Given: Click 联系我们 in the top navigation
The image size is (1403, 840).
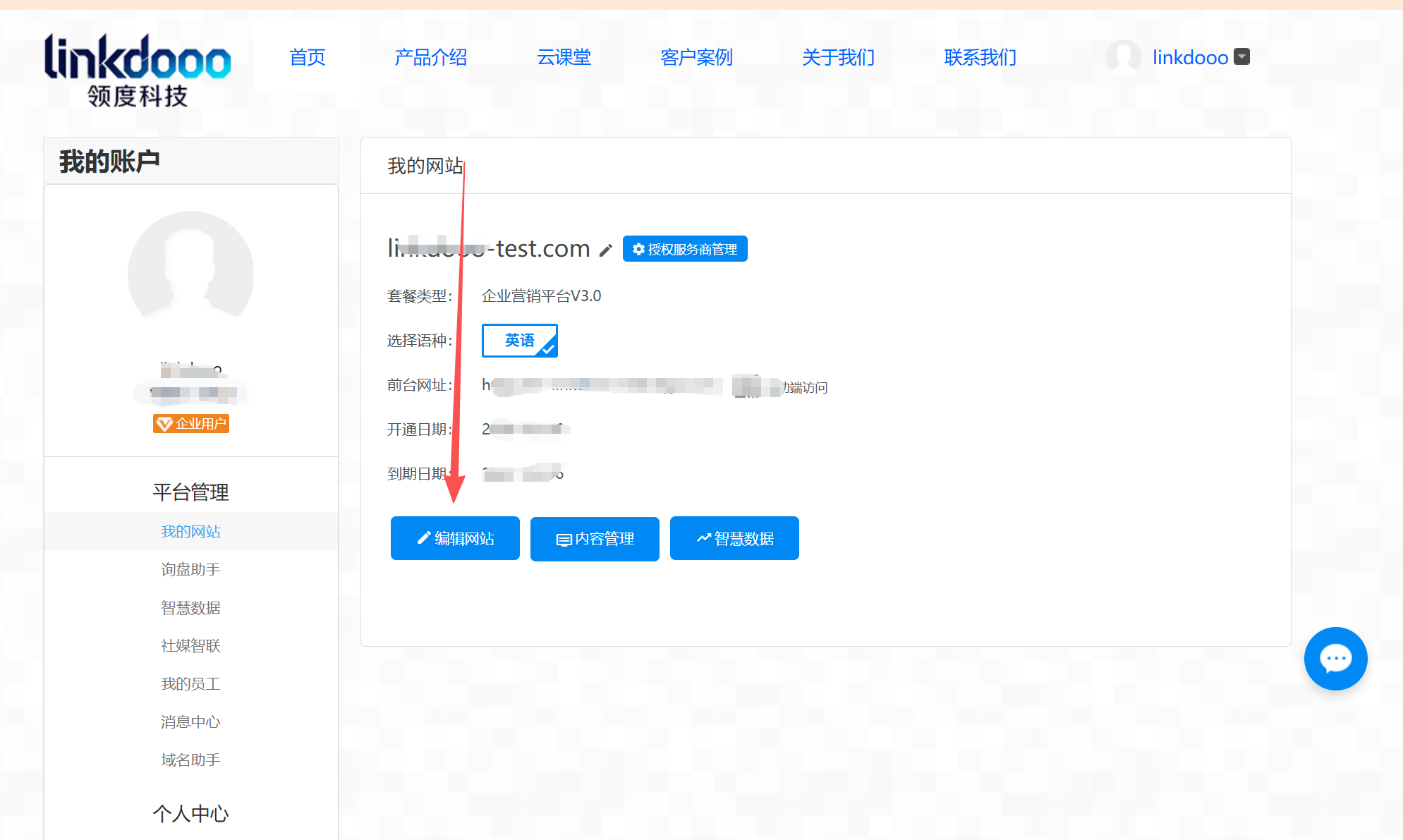Looking at the screenshot, I should click(x=980, y=57).
